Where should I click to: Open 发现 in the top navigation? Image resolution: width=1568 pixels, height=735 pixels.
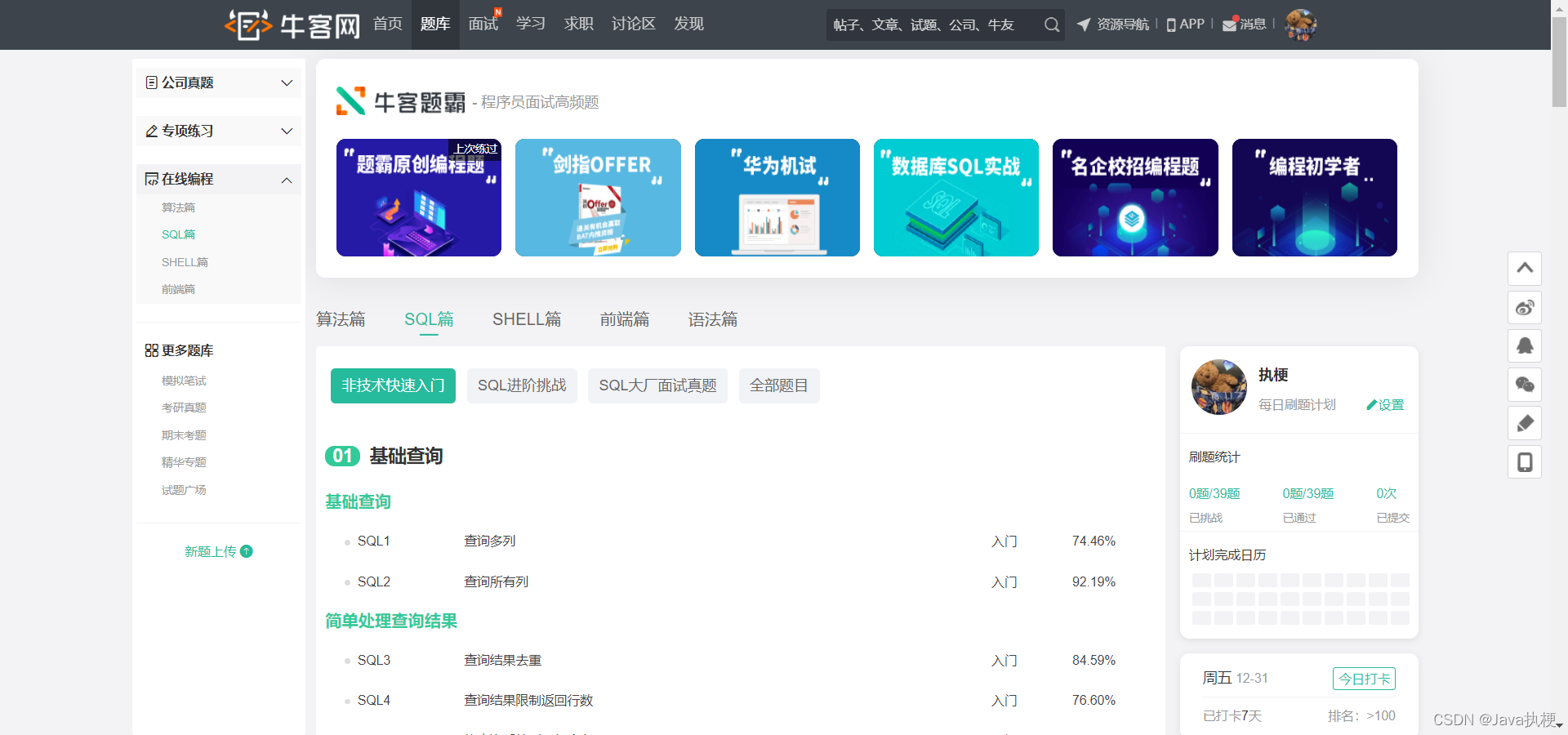[688, 24]
